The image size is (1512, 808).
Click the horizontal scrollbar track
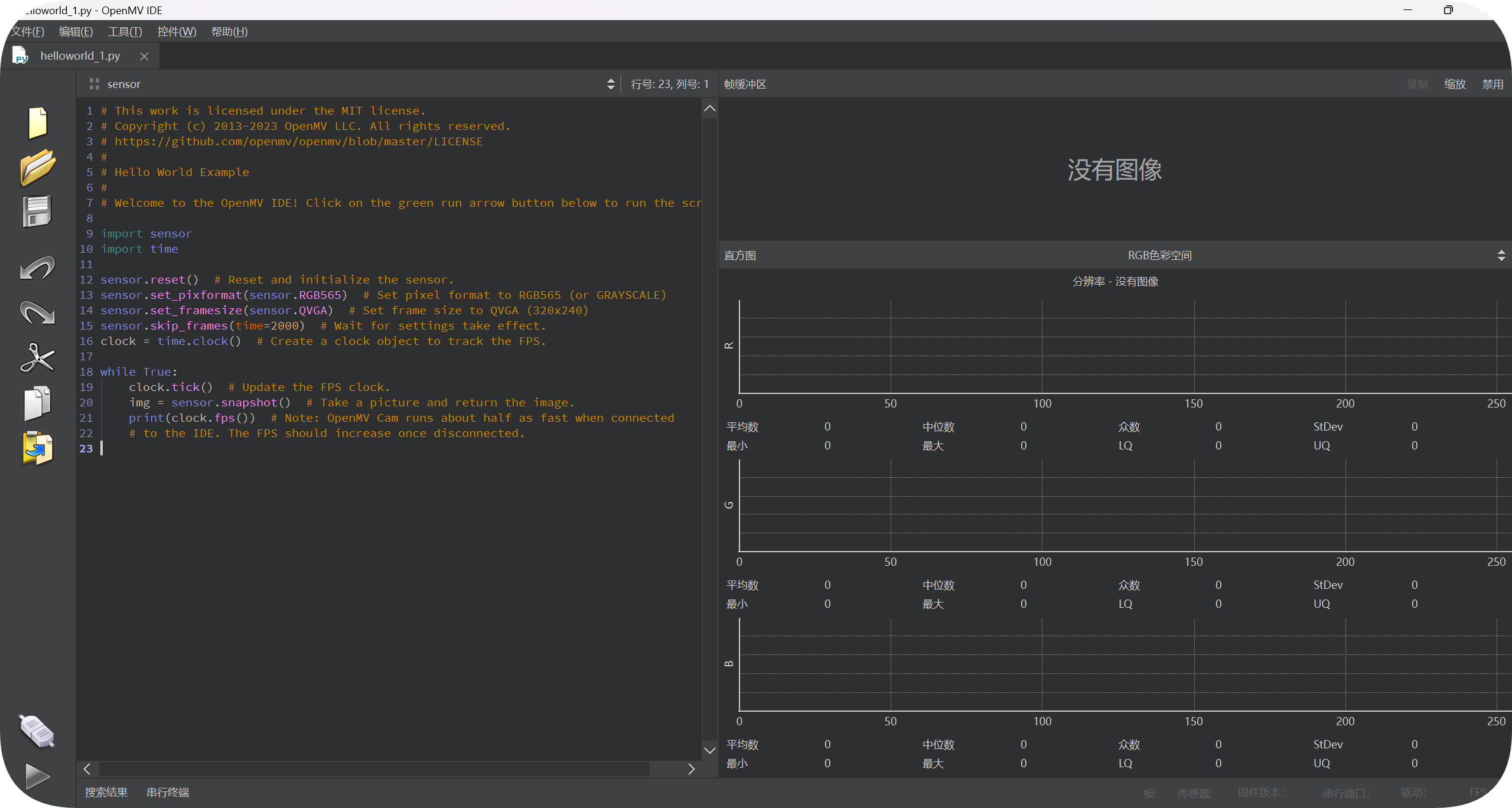(374, 768)
